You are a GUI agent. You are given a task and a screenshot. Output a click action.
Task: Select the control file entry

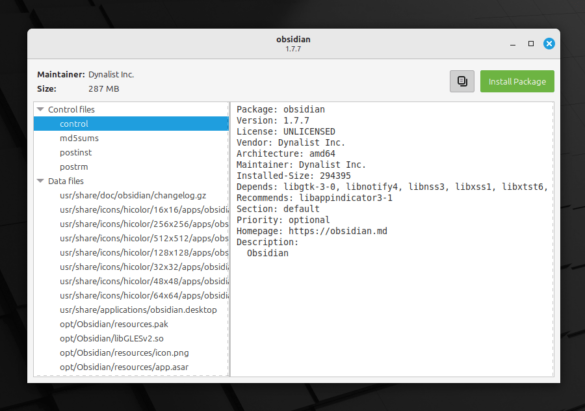[131, 124]
